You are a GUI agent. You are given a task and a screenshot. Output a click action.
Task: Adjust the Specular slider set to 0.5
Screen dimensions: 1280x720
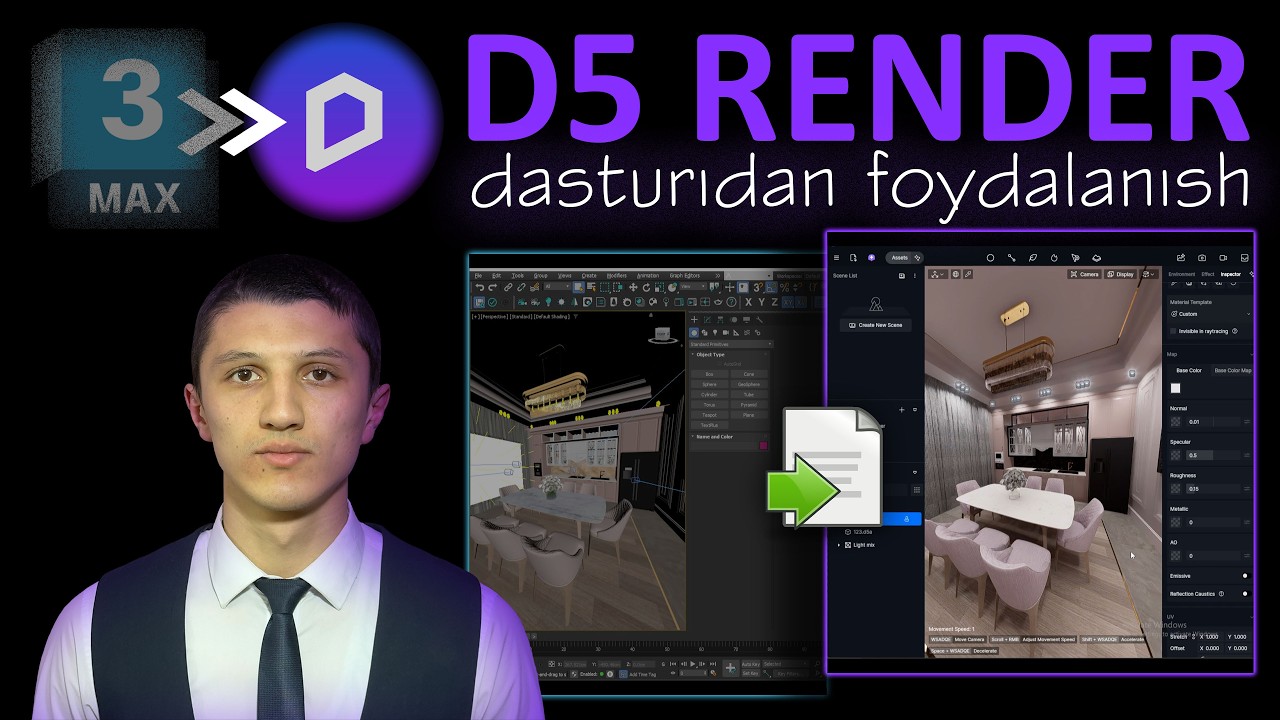1213,455
